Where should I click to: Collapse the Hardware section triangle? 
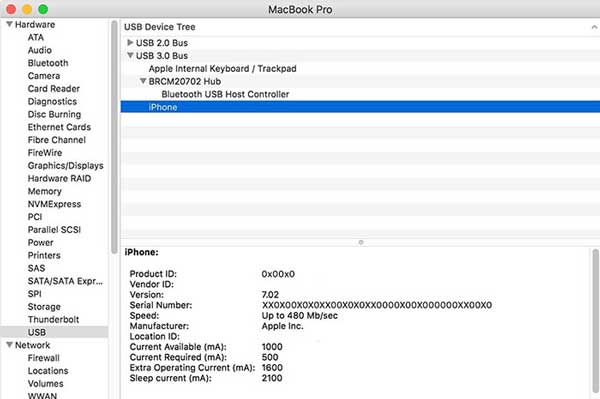[x=10, y=24]
